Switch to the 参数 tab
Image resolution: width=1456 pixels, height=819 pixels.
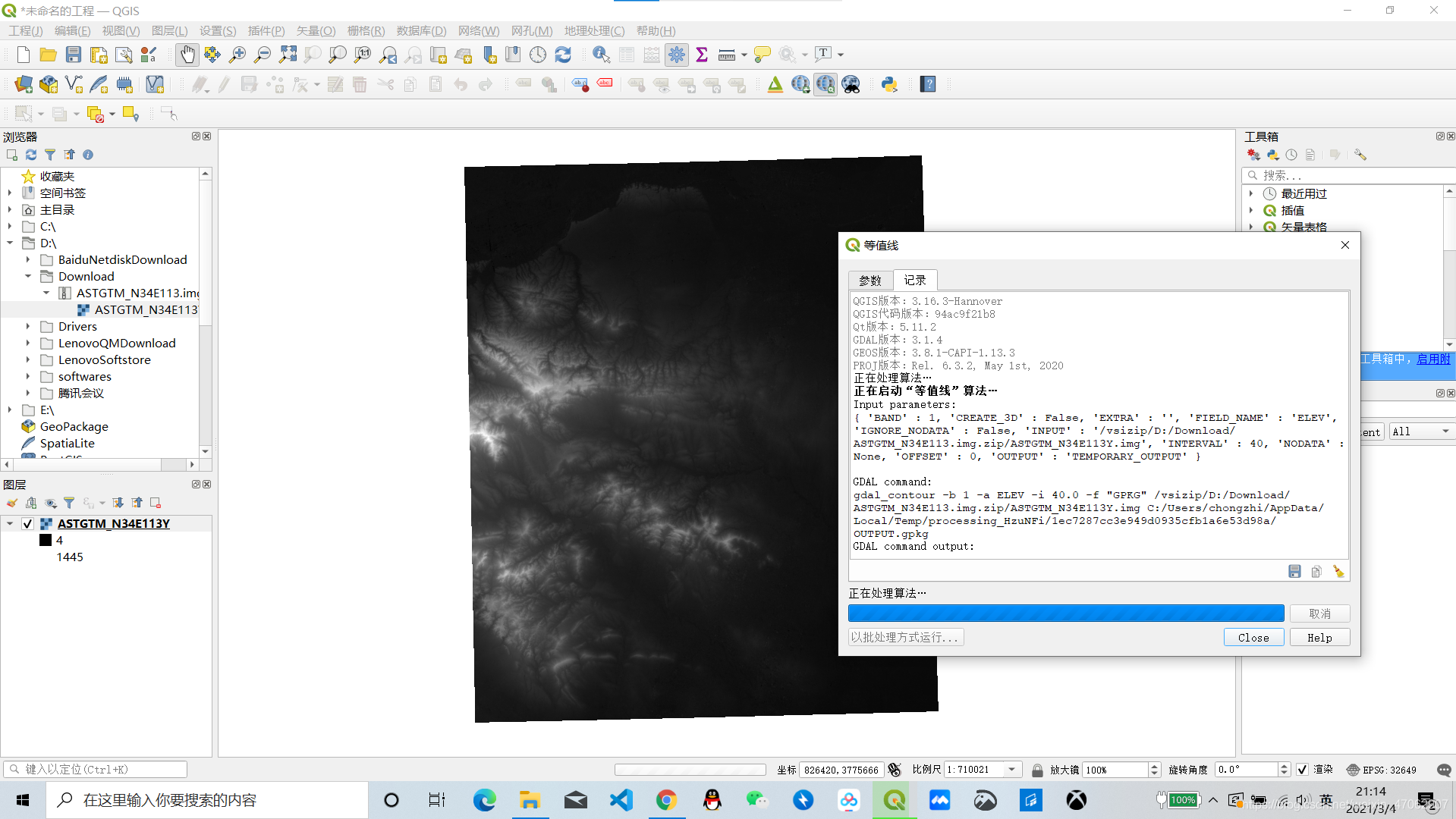(x=870, y=281)
